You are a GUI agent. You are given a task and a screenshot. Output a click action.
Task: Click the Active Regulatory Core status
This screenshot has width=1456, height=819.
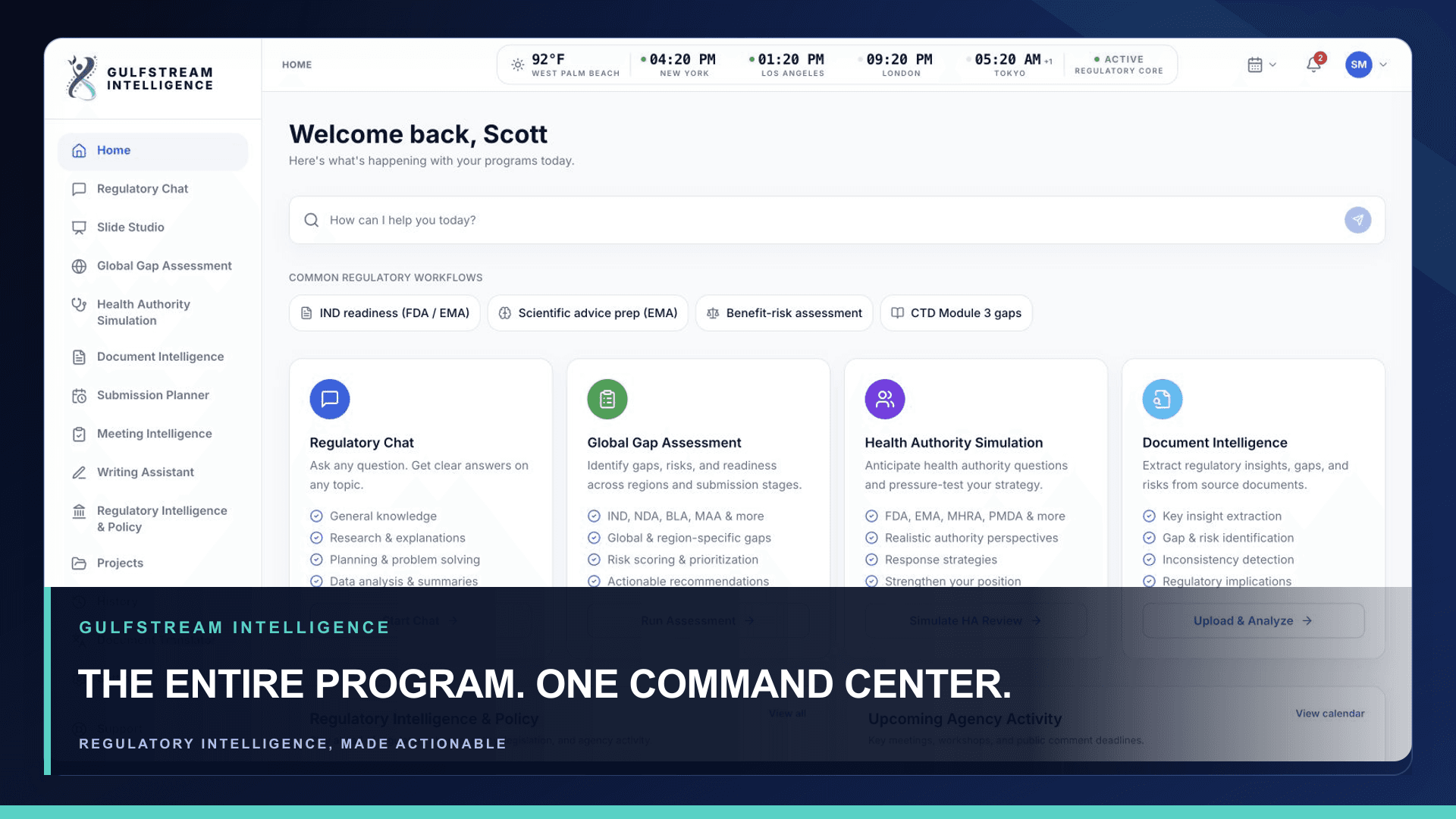1119,65
